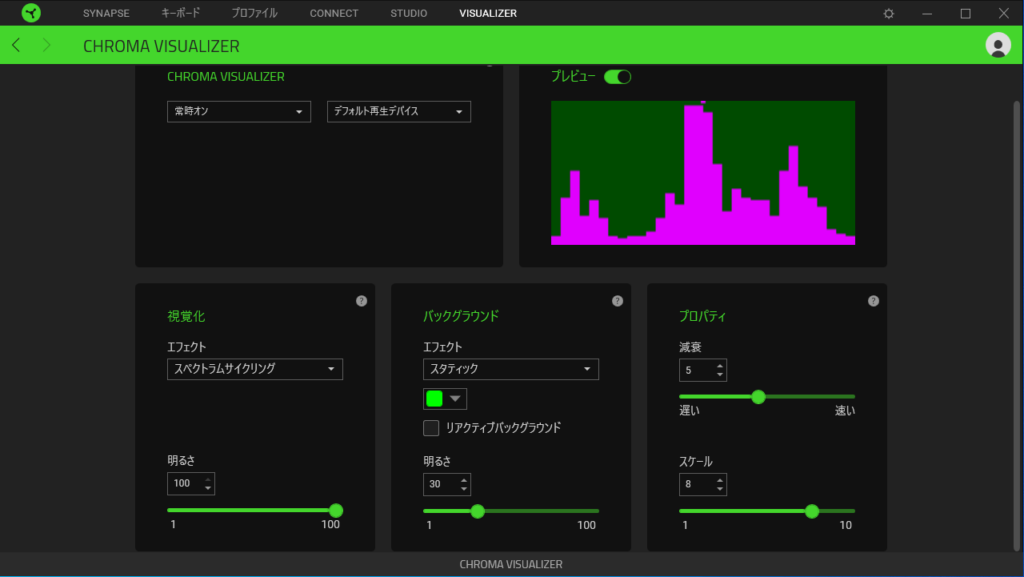
Task: Click the 減衰 slider handle
Action: (758, 396)
